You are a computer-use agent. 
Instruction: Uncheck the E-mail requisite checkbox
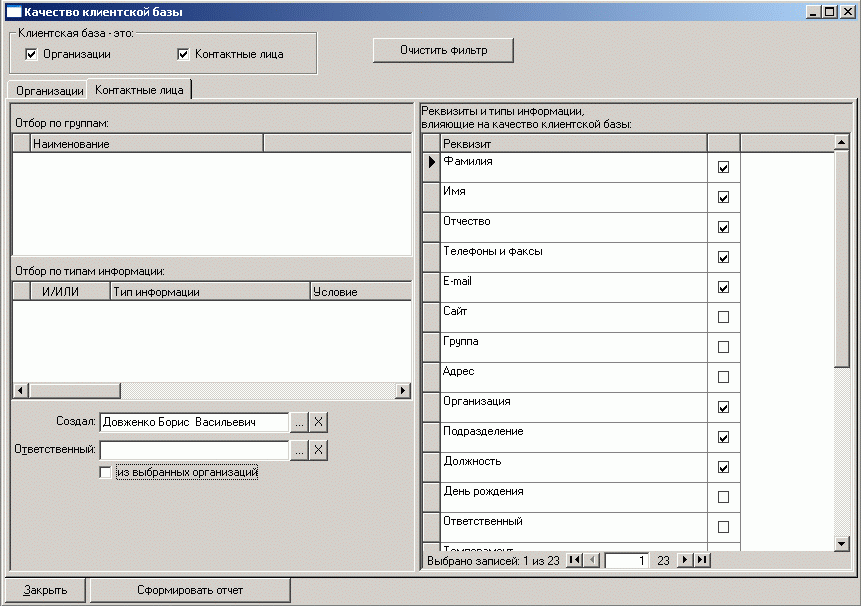[723, 287]
